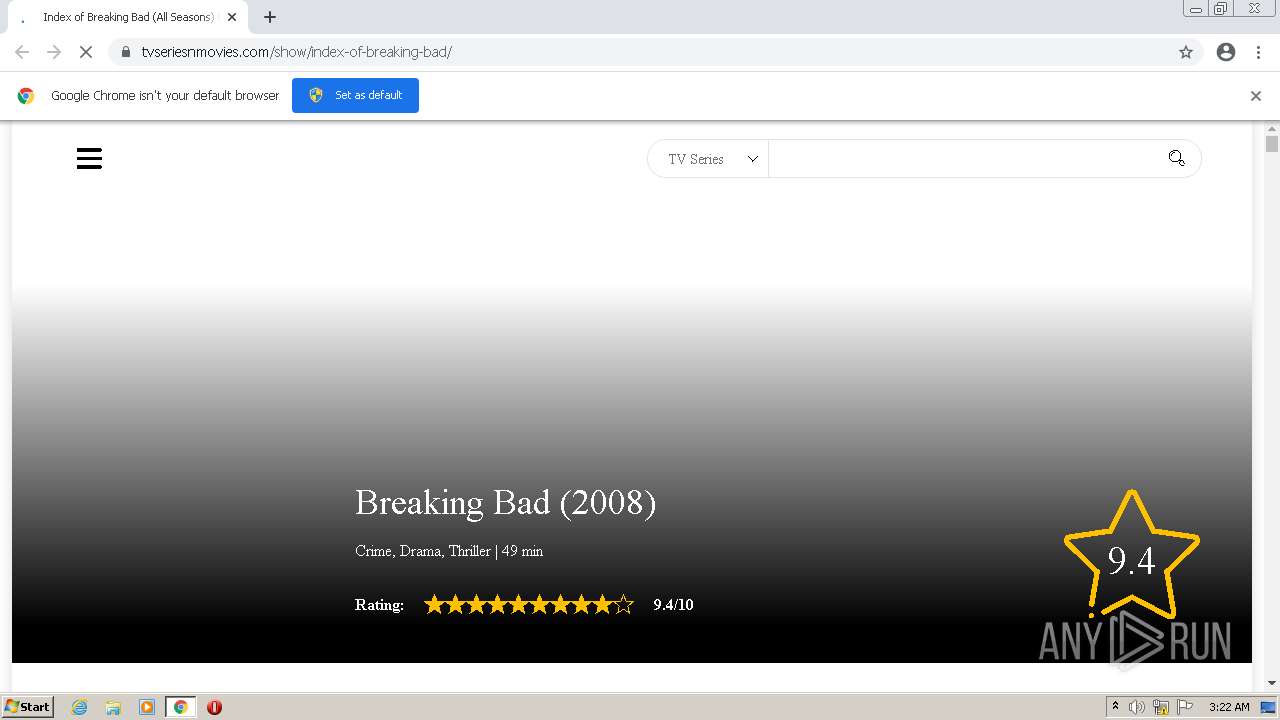This screenshot has height=720, width=1280.
Task: Click the Show desktop button
Action: (1270, 707)
